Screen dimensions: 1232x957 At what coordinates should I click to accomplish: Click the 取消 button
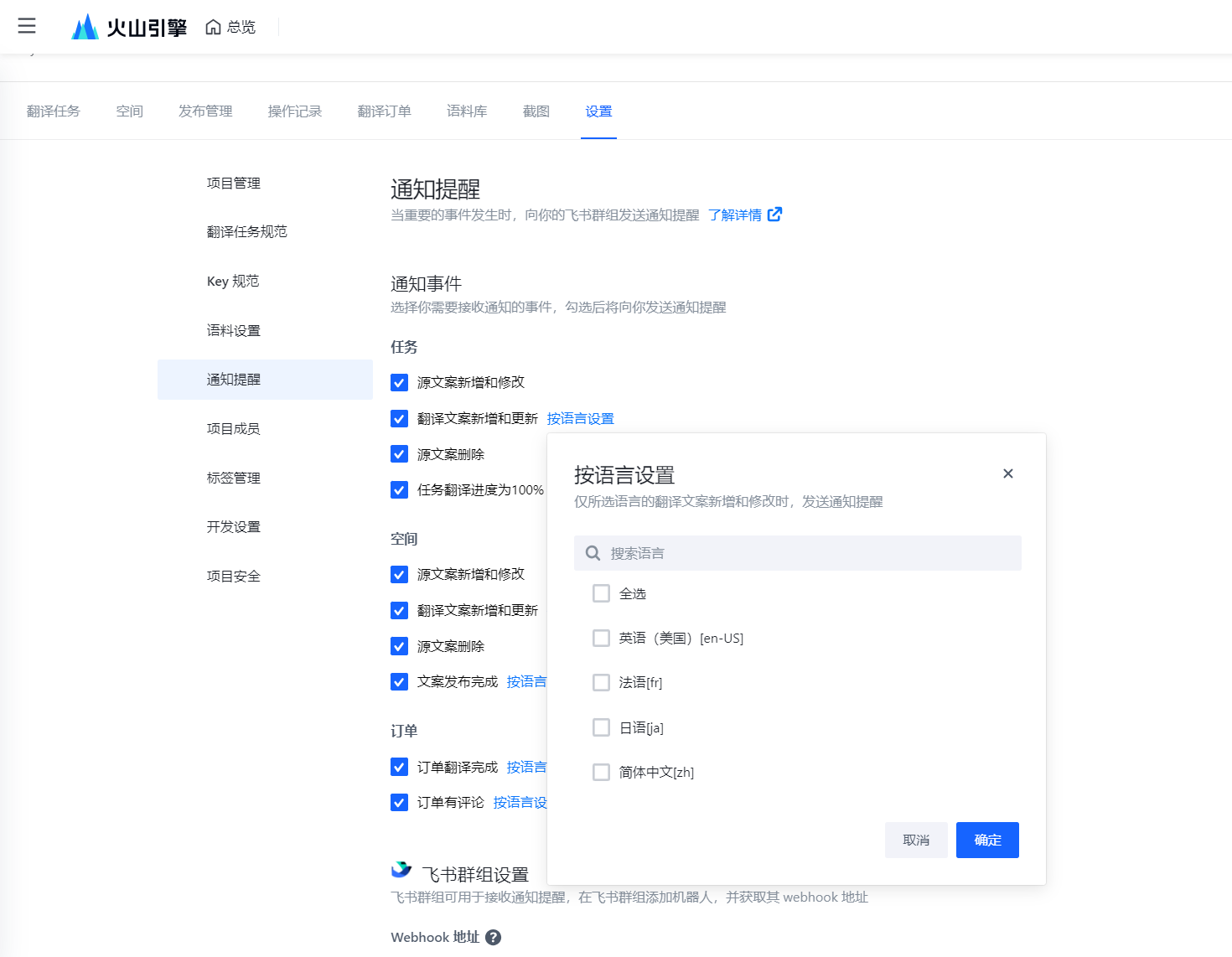pyautogui.click(x=916, y=840)
